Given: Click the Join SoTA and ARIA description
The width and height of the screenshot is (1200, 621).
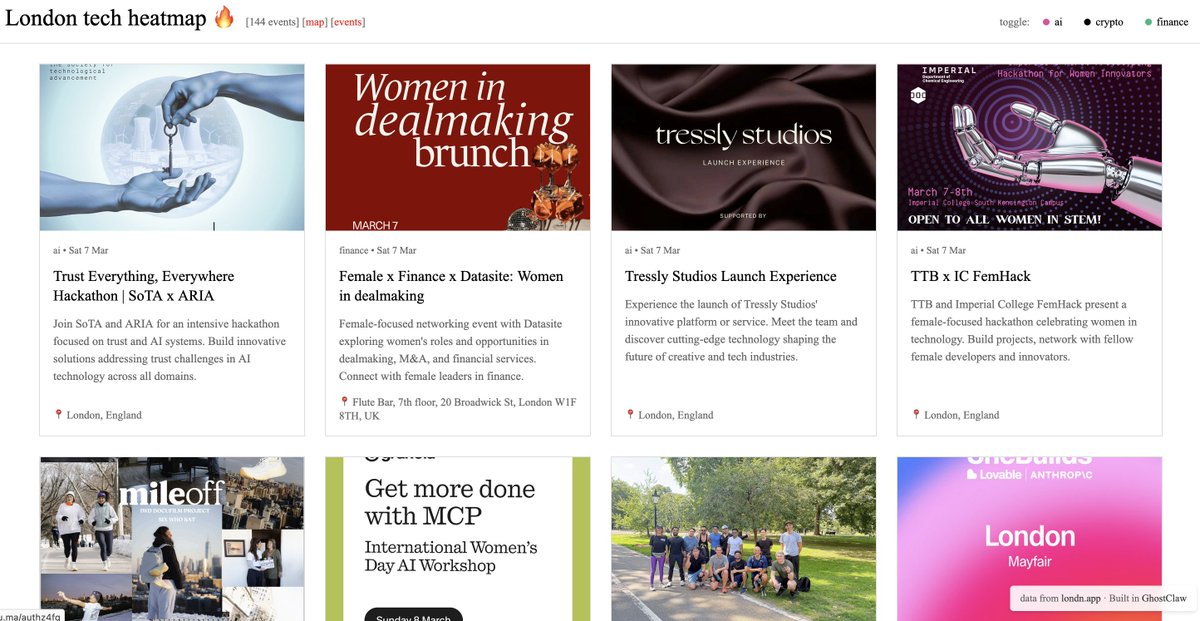Looking at the screenshot, I should tap(171, 350).
